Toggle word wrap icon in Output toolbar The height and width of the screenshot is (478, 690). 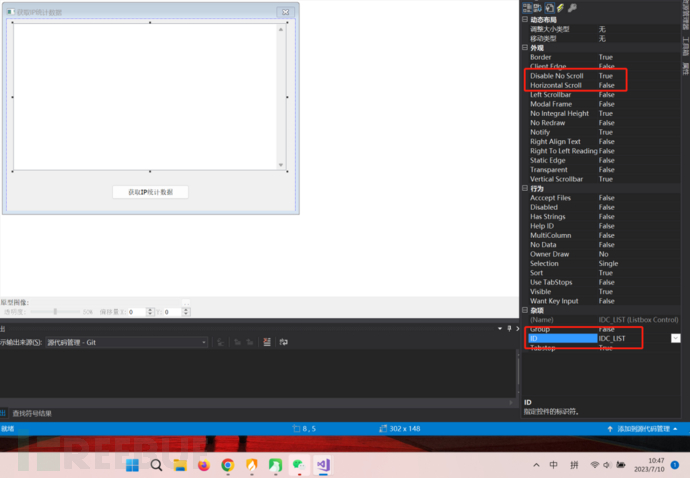click(284, 342)
